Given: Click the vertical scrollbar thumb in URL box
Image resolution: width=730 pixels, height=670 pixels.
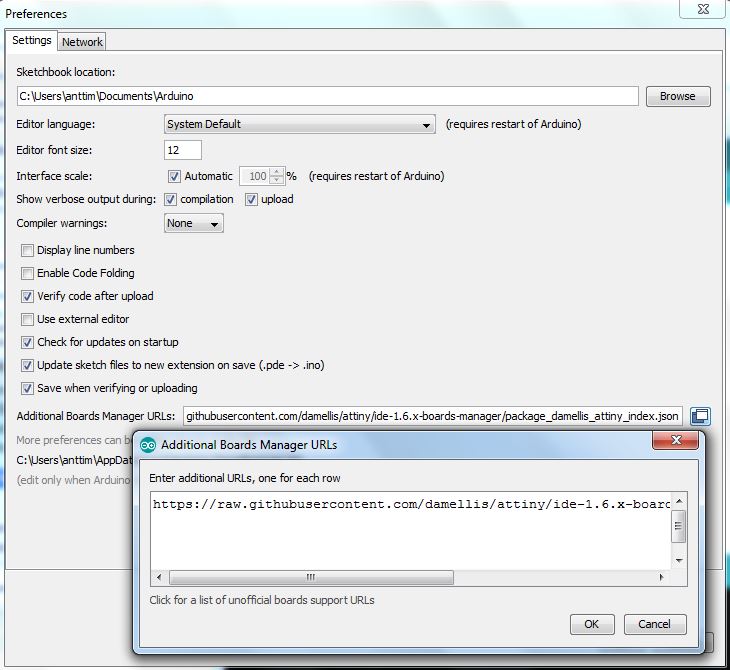Looking at the screenshot, I should (x=678, y=526).
